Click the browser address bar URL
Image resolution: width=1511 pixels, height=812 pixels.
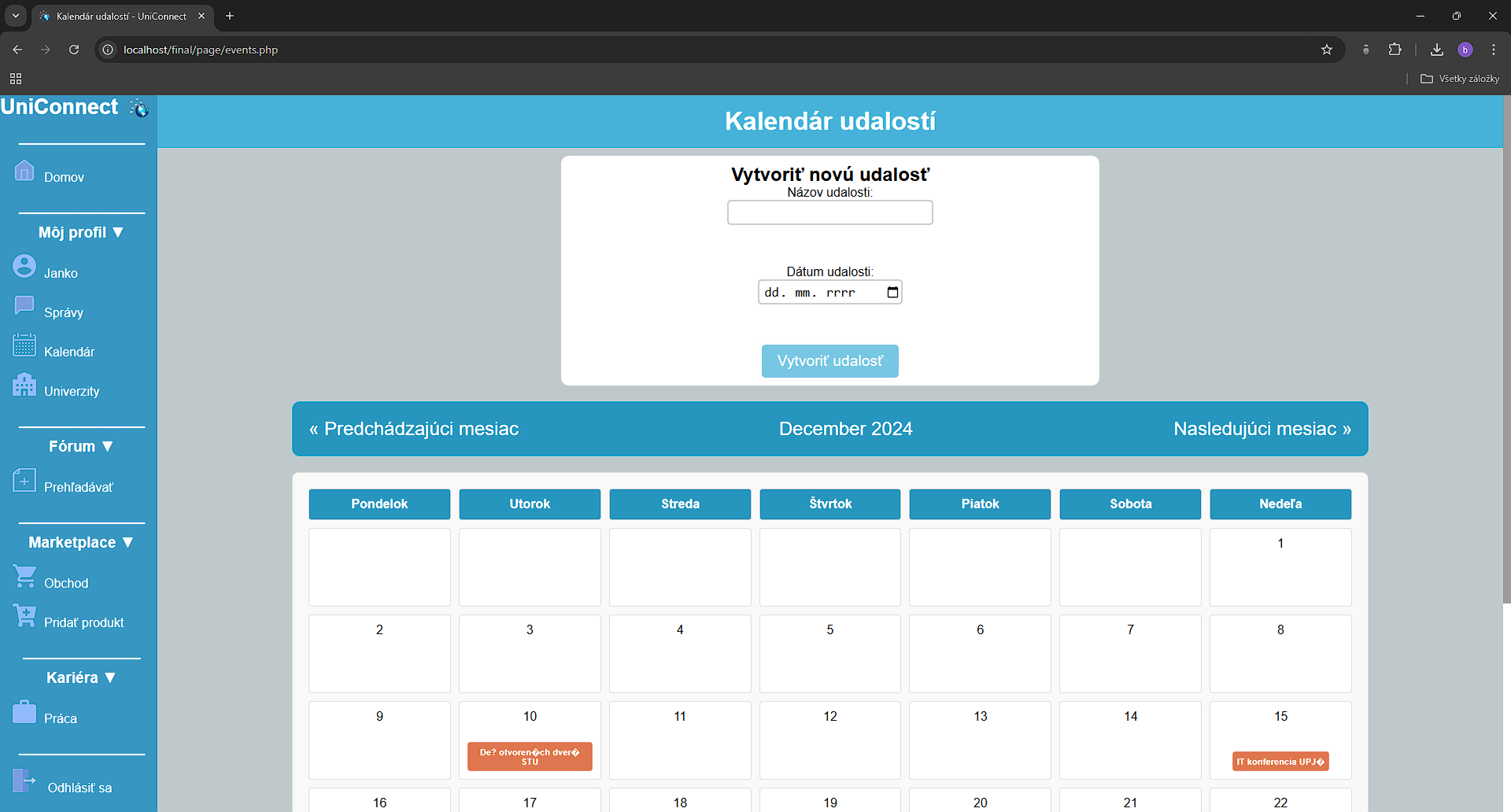click(201, 50)
